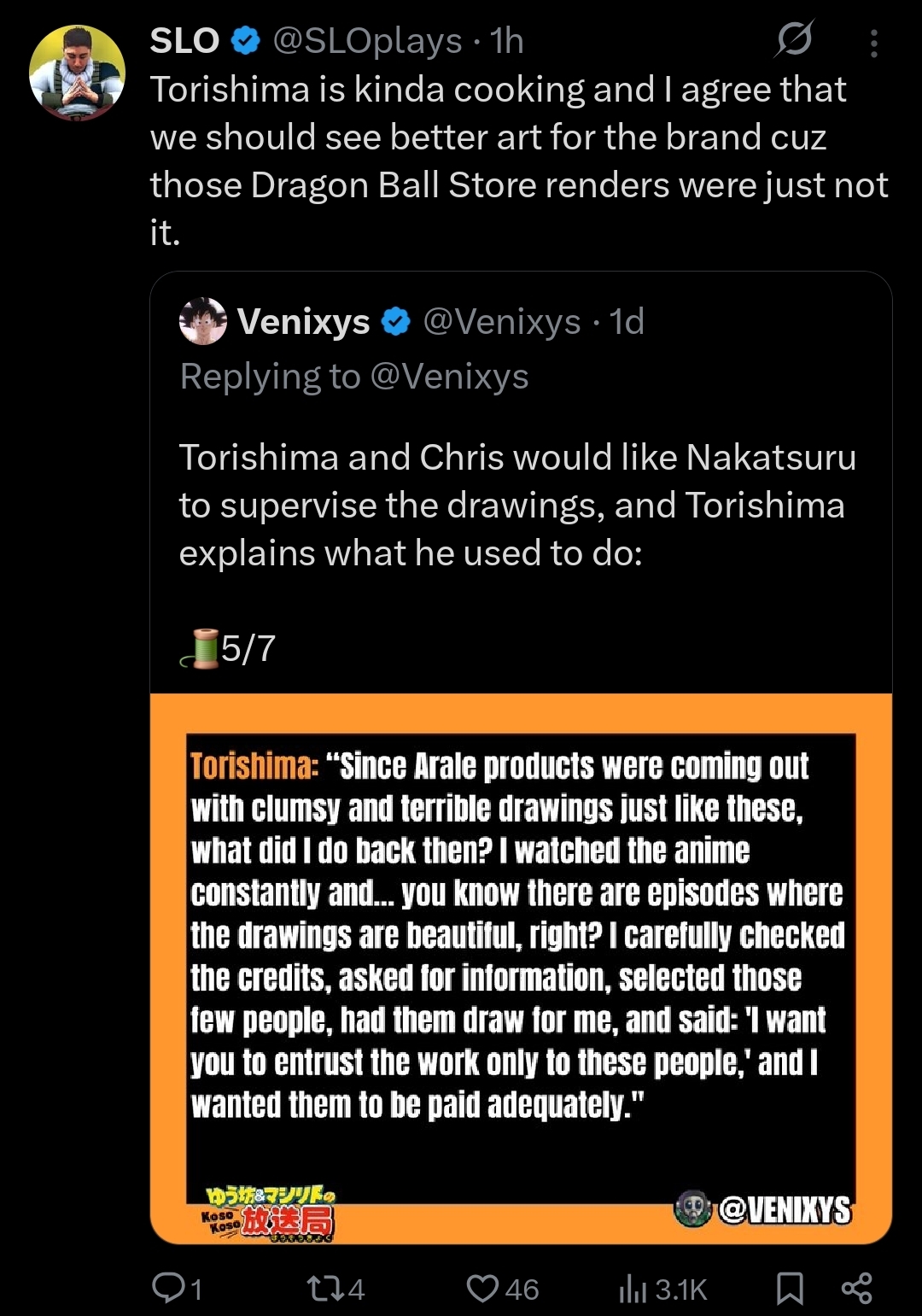Tap Venixys's verified badge
The image size is (922, 1316).
(395, 322)
